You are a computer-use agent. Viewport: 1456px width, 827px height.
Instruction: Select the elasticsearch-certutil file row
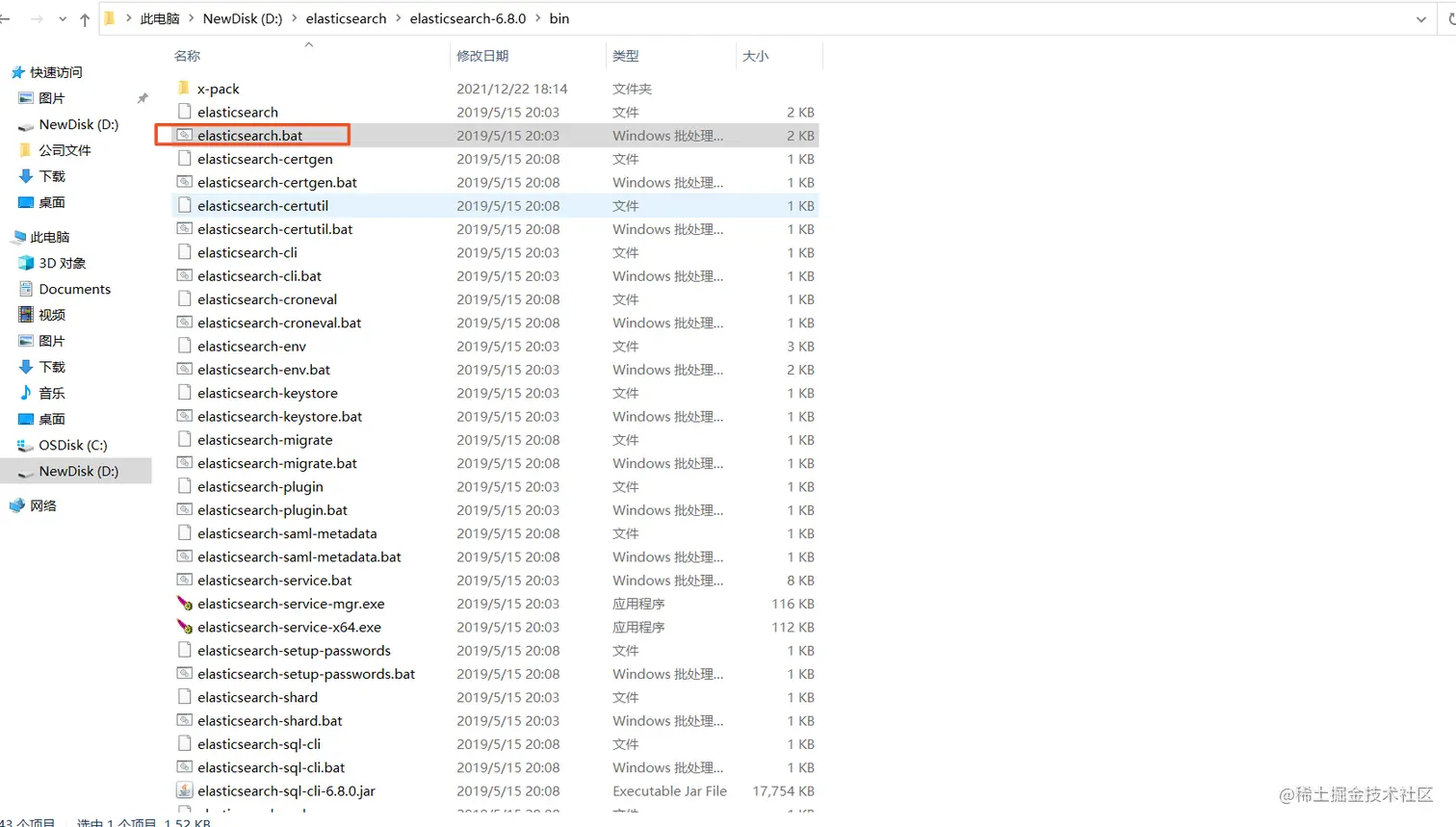click(495, 205)
